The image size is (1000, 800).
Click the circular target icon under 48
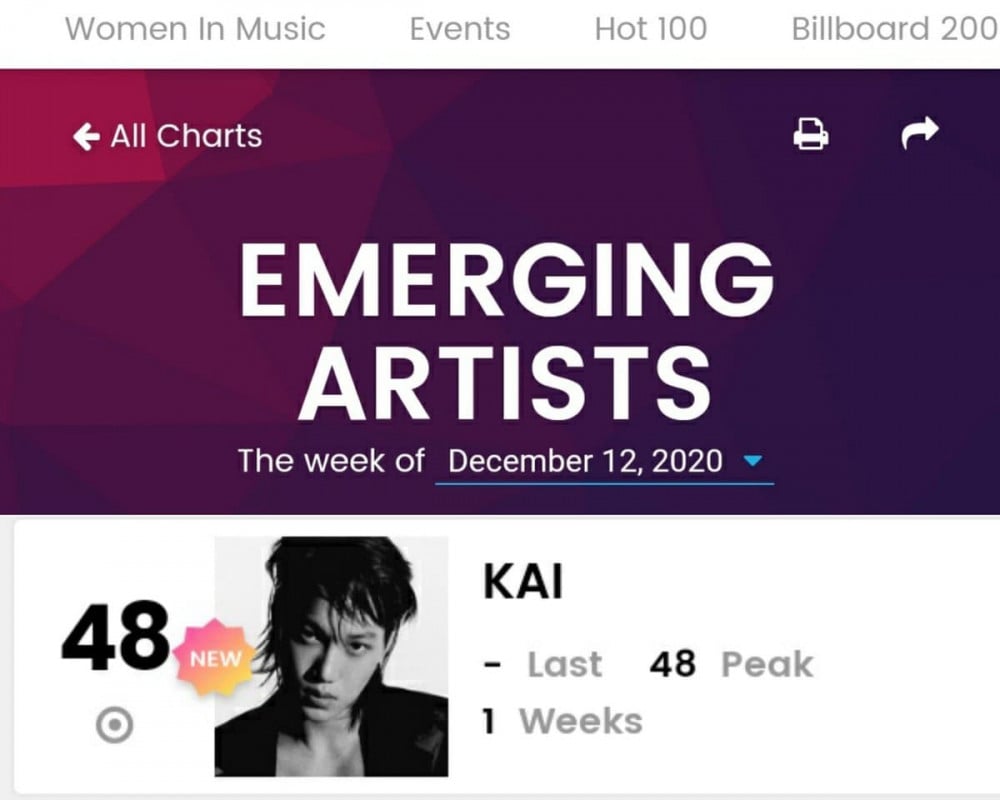[115, 725]
